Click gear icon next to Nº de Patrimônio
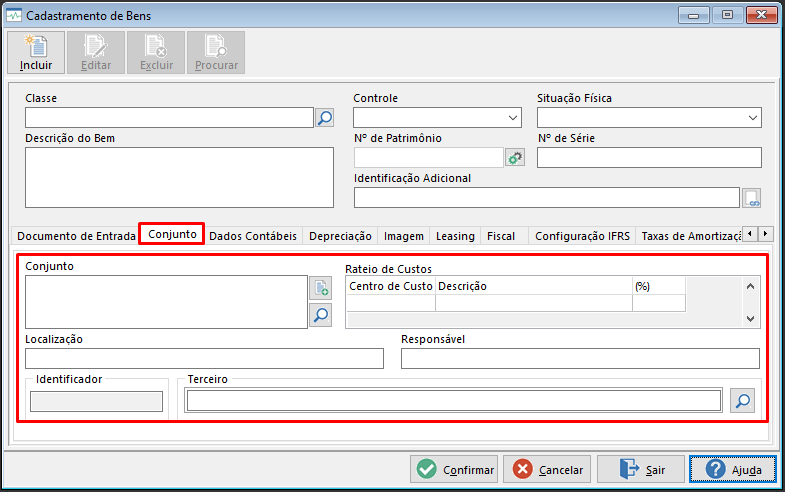The image size is (785, 492). point(515,158)
